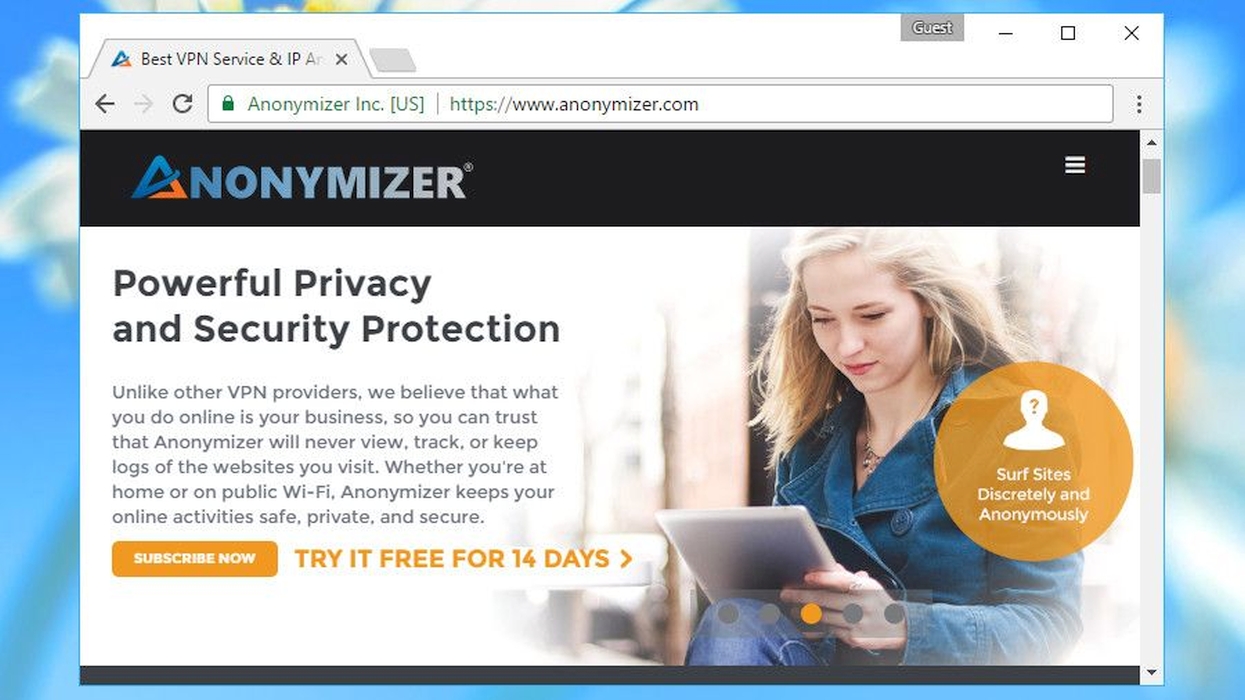Open Chrome's three-dot menu
This screenshot has height=700, width=1245.
coord(1138,104)
